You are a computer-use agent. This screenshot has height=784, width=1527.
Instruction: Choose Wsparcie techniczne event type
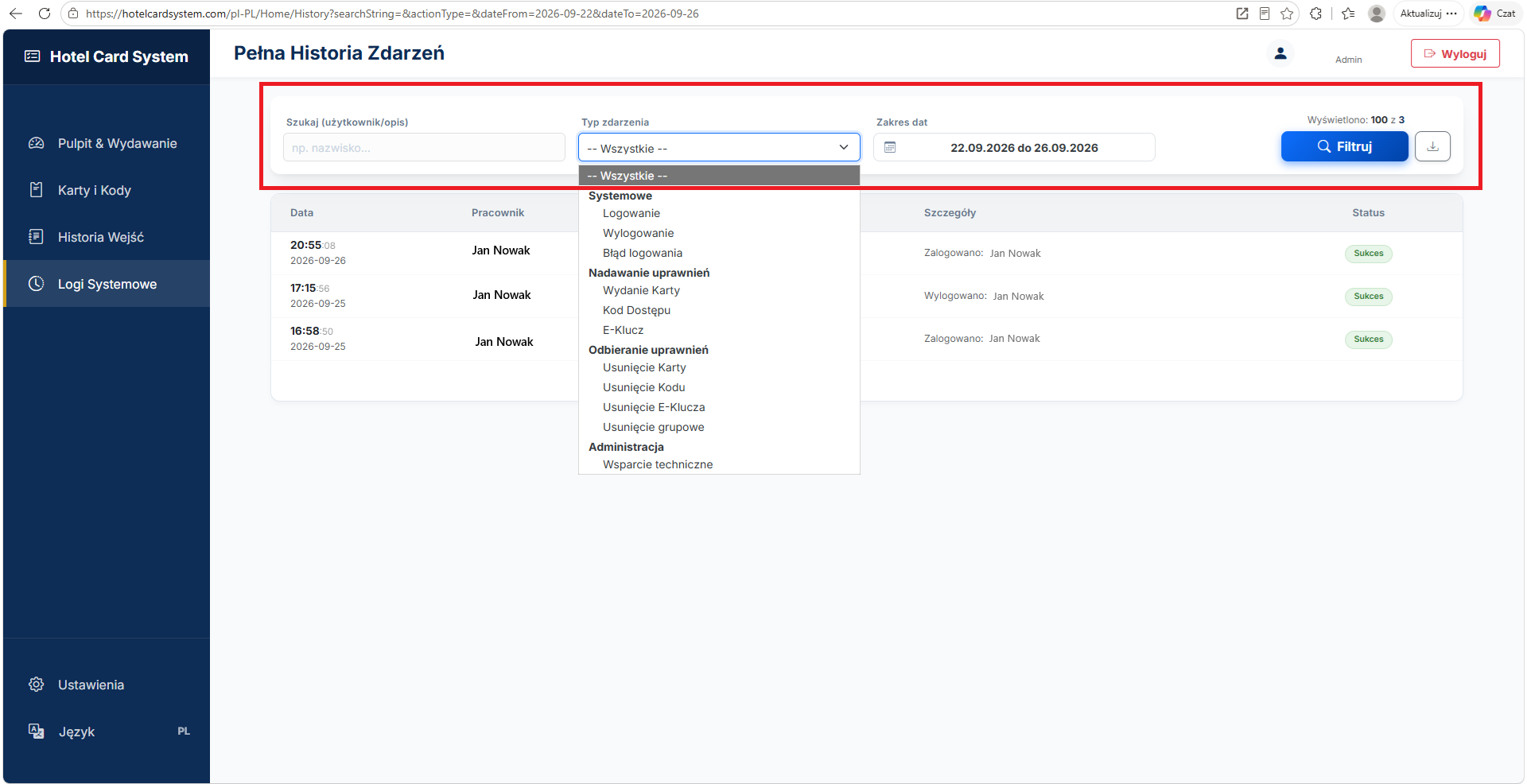click(719, 464)
